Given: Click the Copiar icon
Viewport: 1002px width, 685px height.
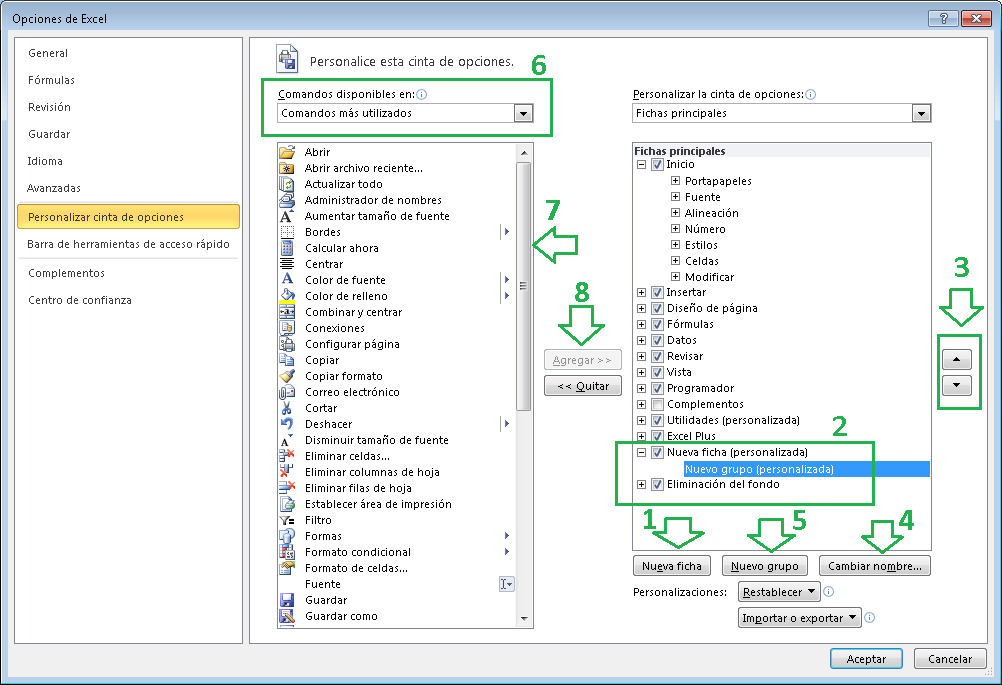Looking at the screenshot, I should click(x=287, y=360).
